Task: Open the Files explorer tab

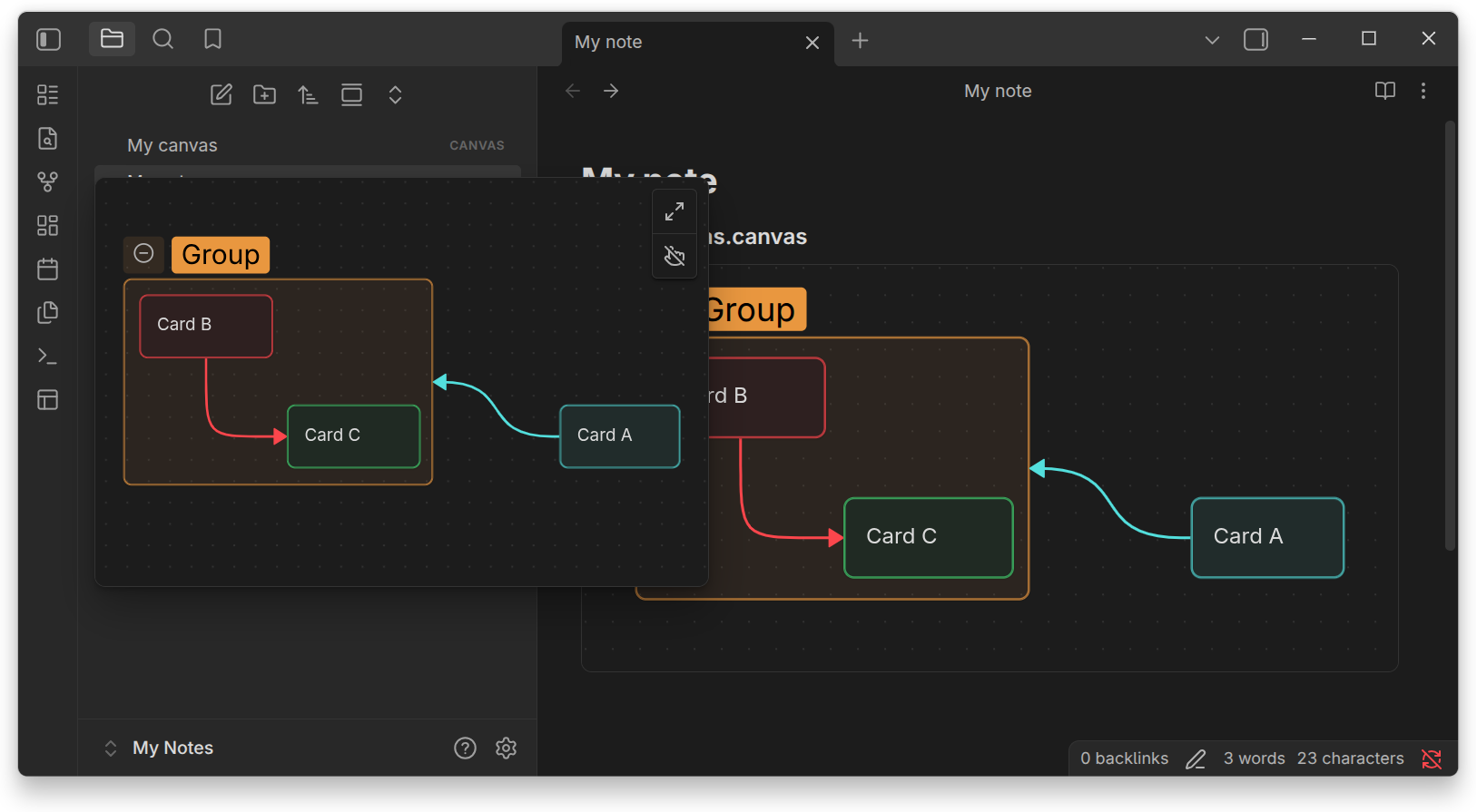Action: click(112, 39)
